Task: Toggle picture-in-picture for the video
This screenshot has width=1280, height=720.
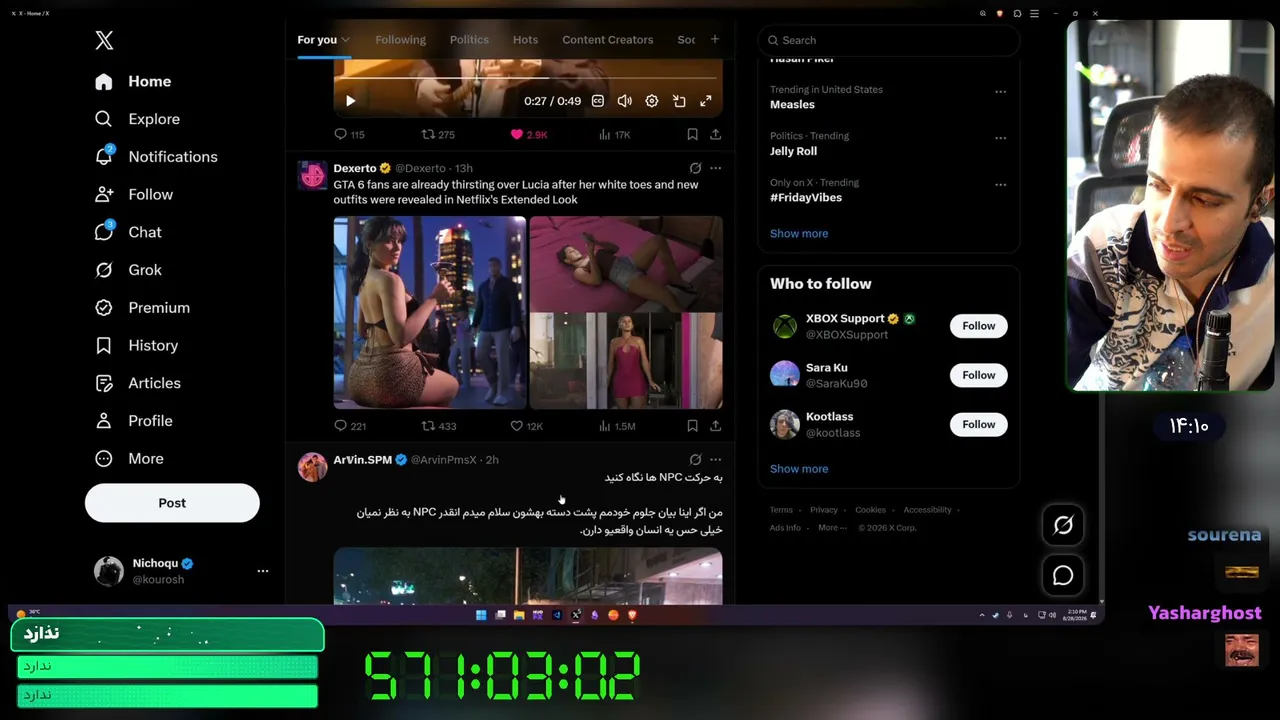Action: [x=679, y=101]
